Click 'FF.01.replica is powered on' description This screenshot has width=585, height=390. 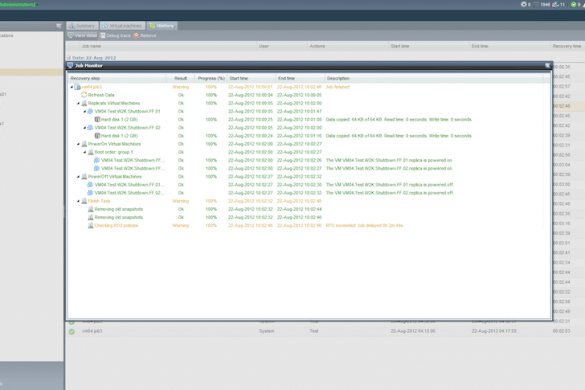389,160
